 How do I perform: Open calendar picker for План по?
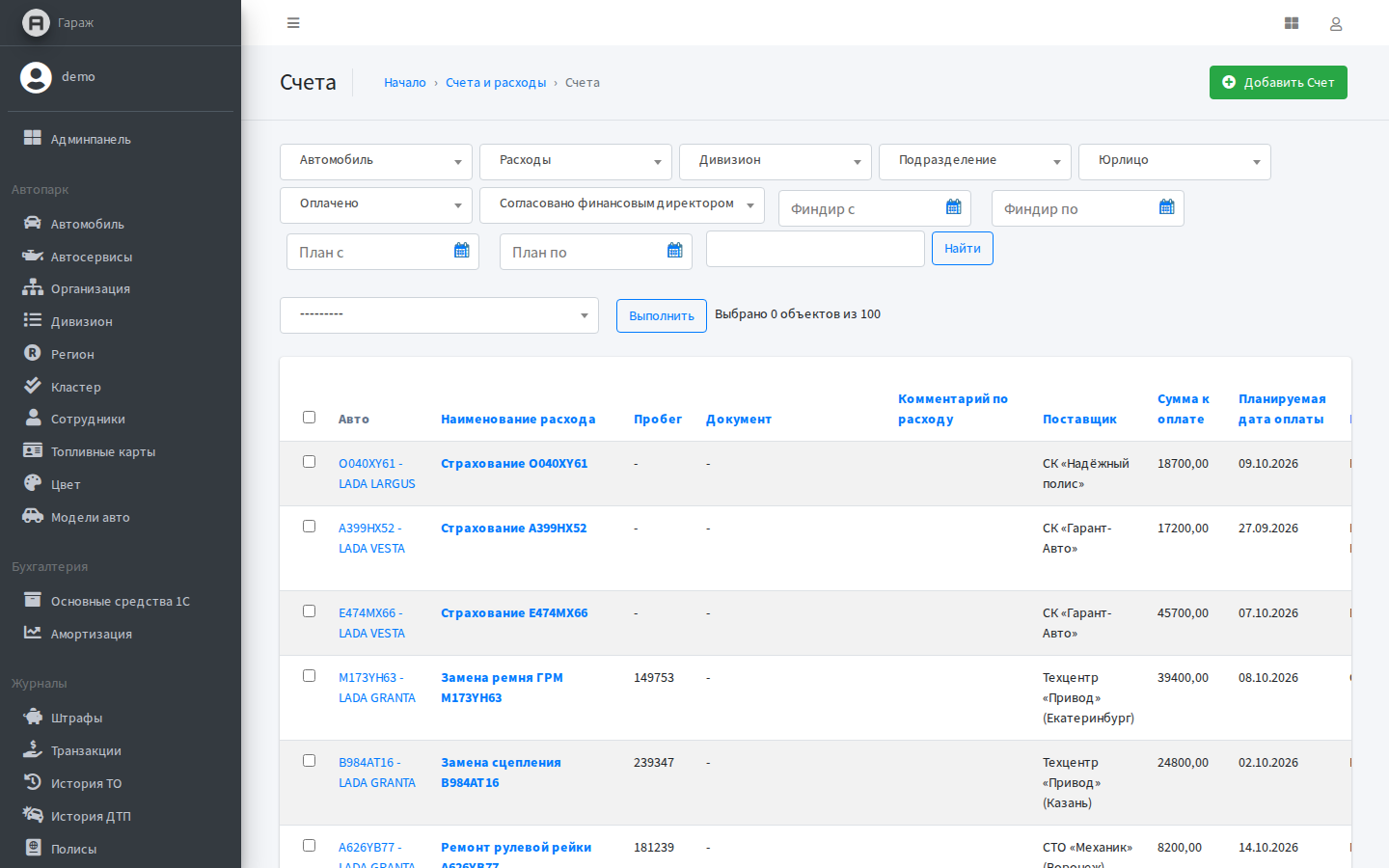(x=674, y=251)
